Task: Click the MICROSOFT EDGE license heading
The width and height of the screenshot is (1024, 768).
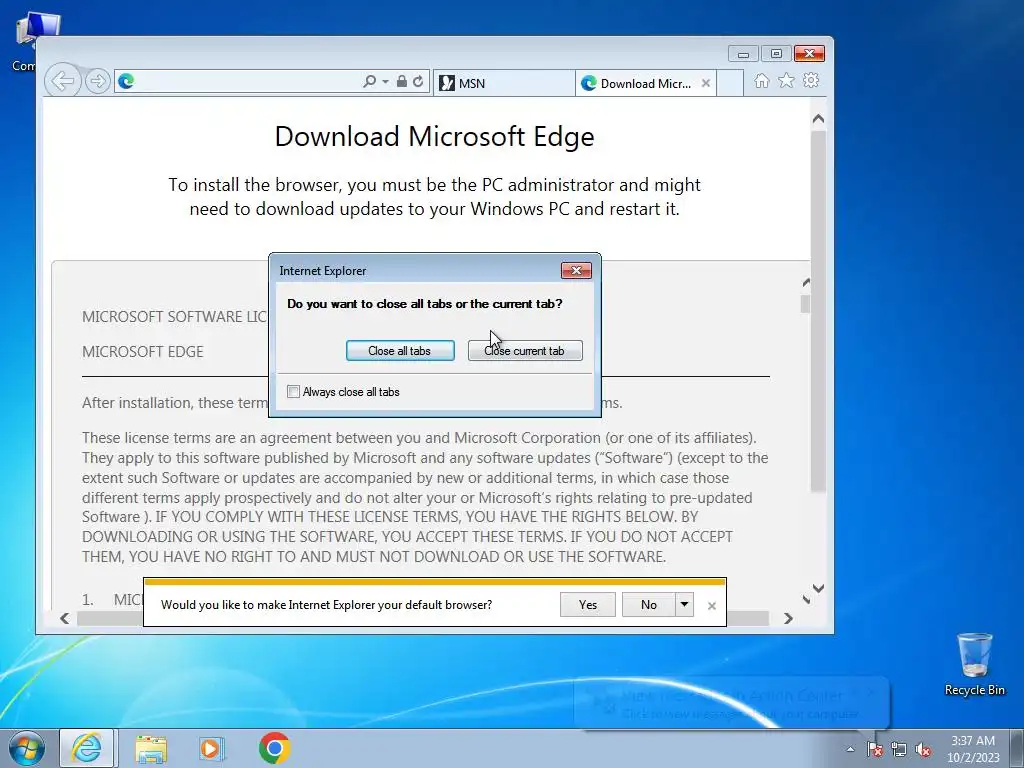Action: (143, 351)
